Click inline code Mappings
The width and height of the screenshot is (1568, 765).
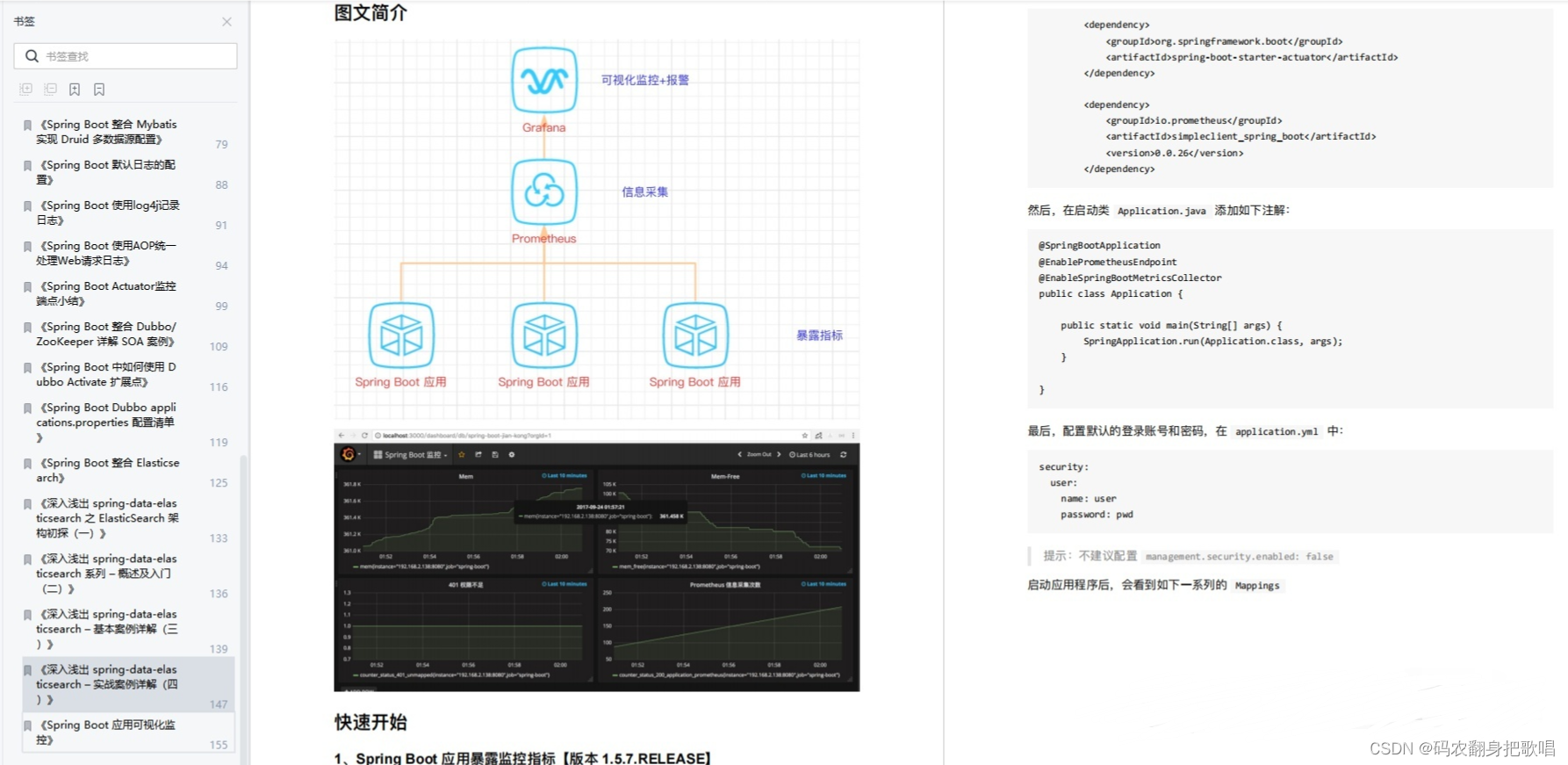pyautogui.click(x=1257, y=586)
